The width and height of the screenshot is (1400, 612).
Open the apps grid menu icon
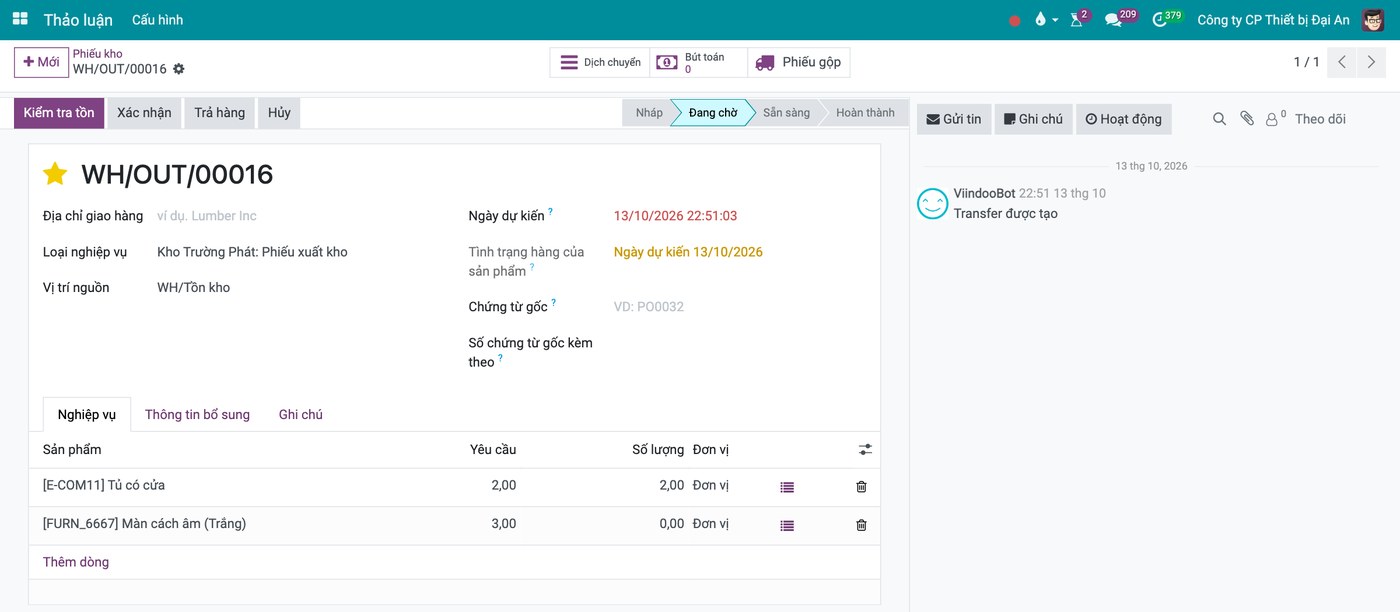click(20, 19)
